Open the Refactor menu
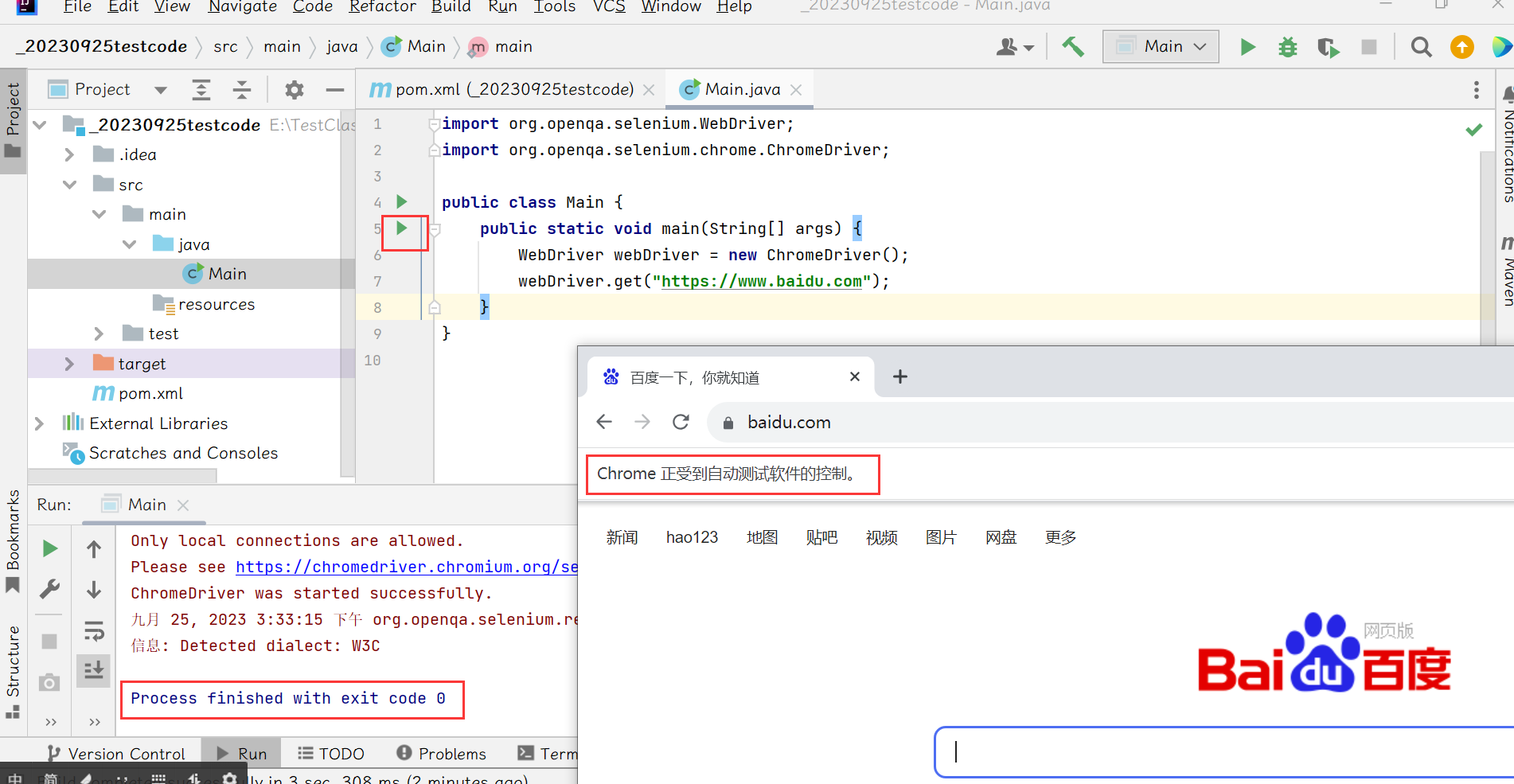Image resolution: width=1514 pixels, height=784 pixels. [x=382, y=7]
